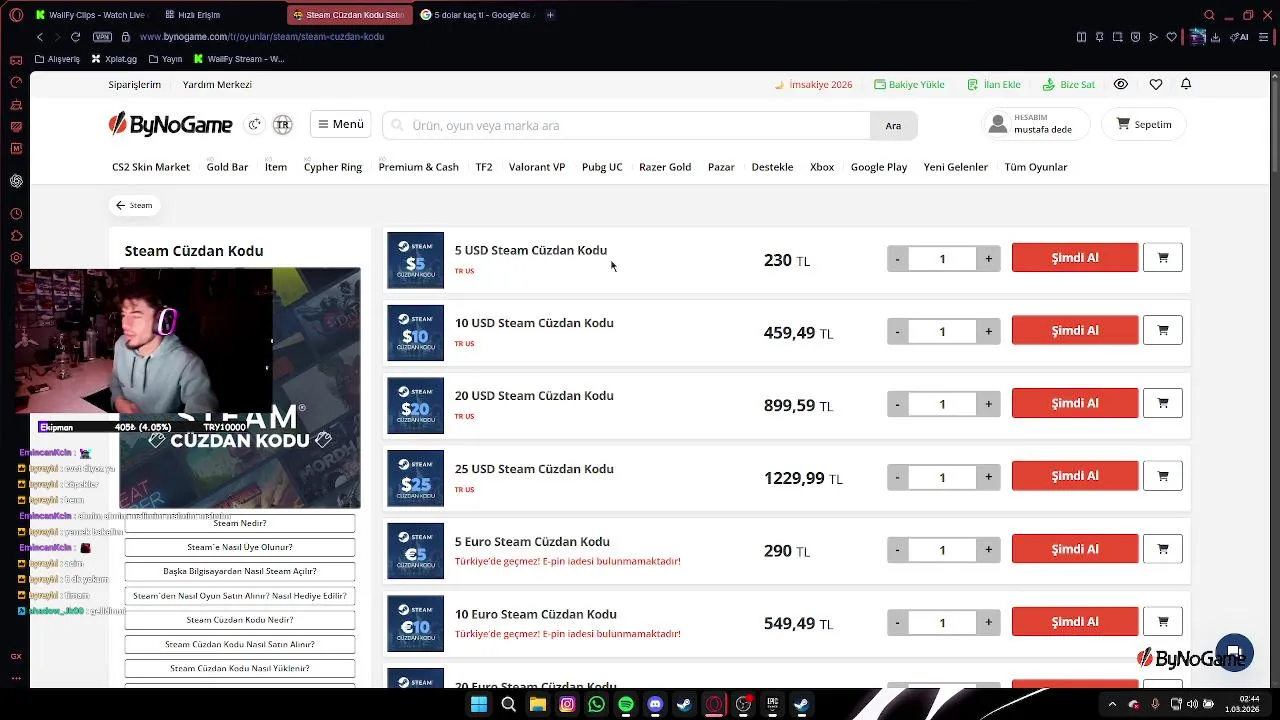Go back to previous page in browser
Viewport: 1280px width, 720px height.
(x=40, y=37)
